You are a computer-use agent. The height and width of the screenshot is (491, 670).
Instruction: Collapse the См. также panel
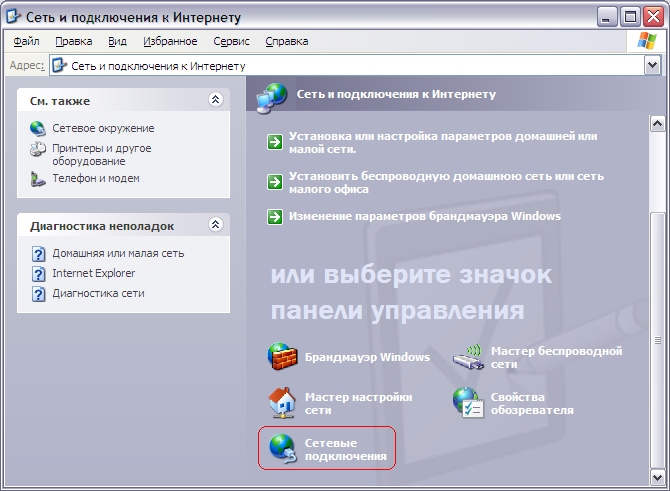point(215,100)
